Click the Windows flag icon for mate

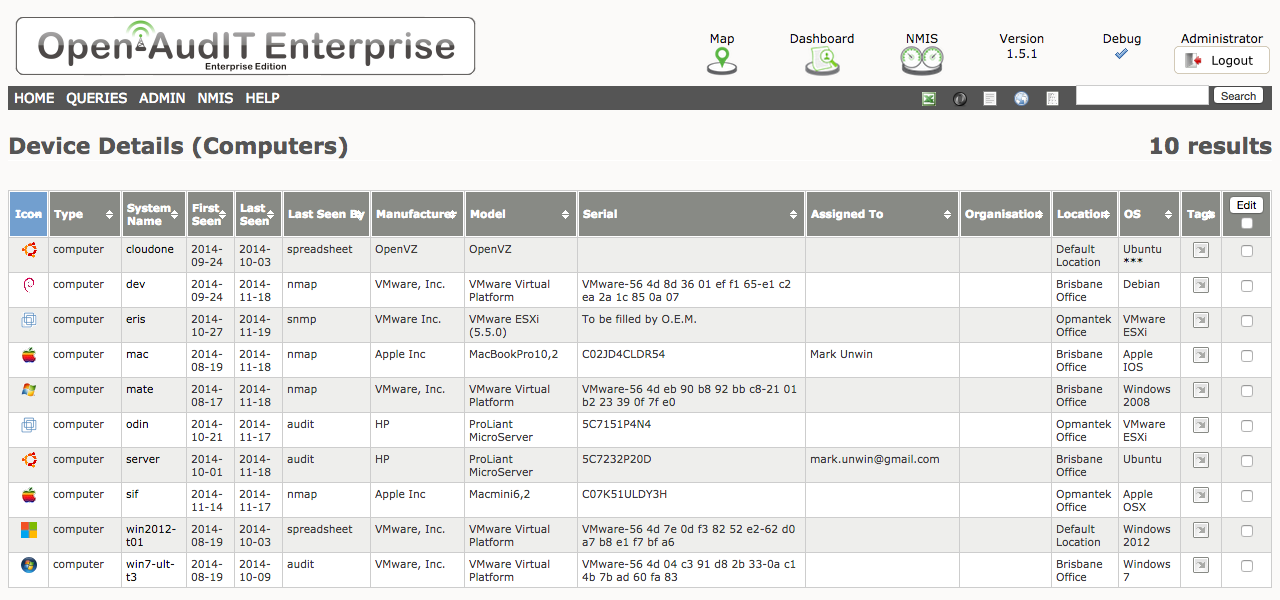[x=29, y=390]
